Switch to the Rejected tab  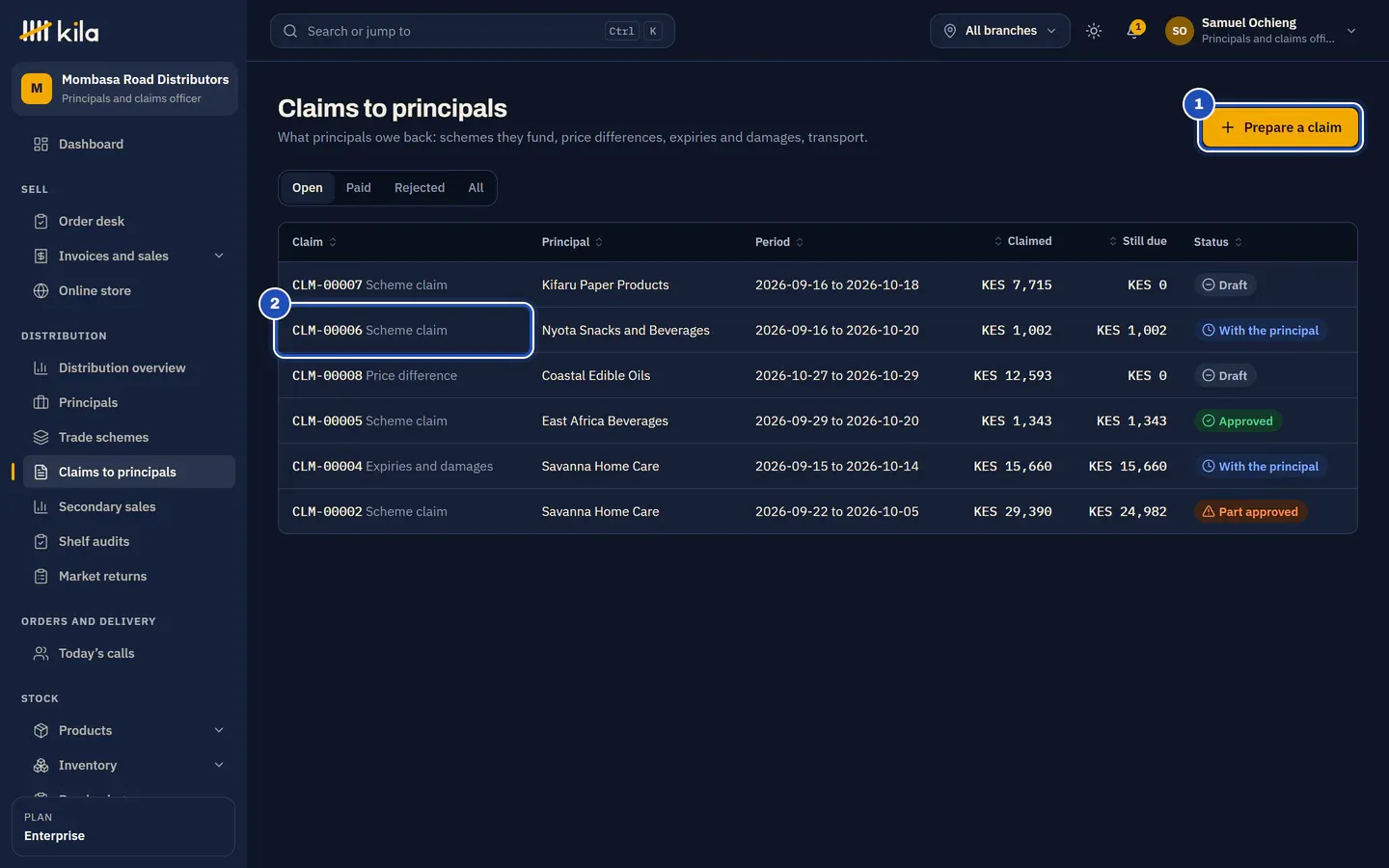[420, 188]
